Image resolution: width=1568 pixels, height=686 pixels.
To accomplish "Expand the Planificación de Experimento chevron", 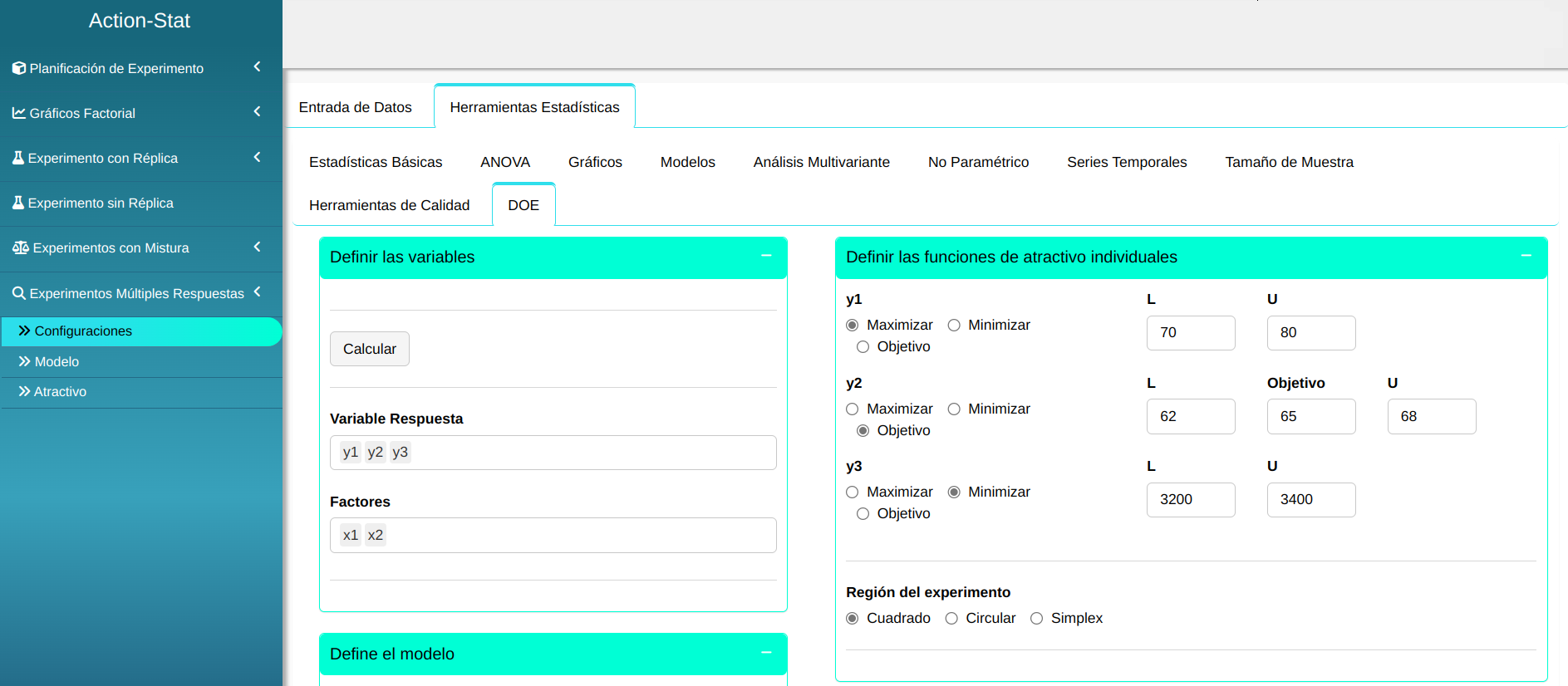I will tap(257, 66).
